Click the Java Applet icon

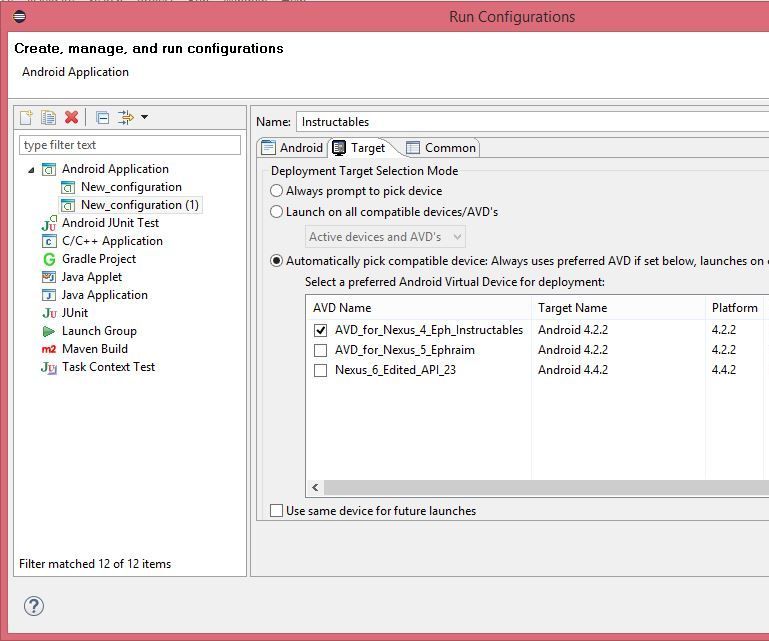[x=49, y=277]
